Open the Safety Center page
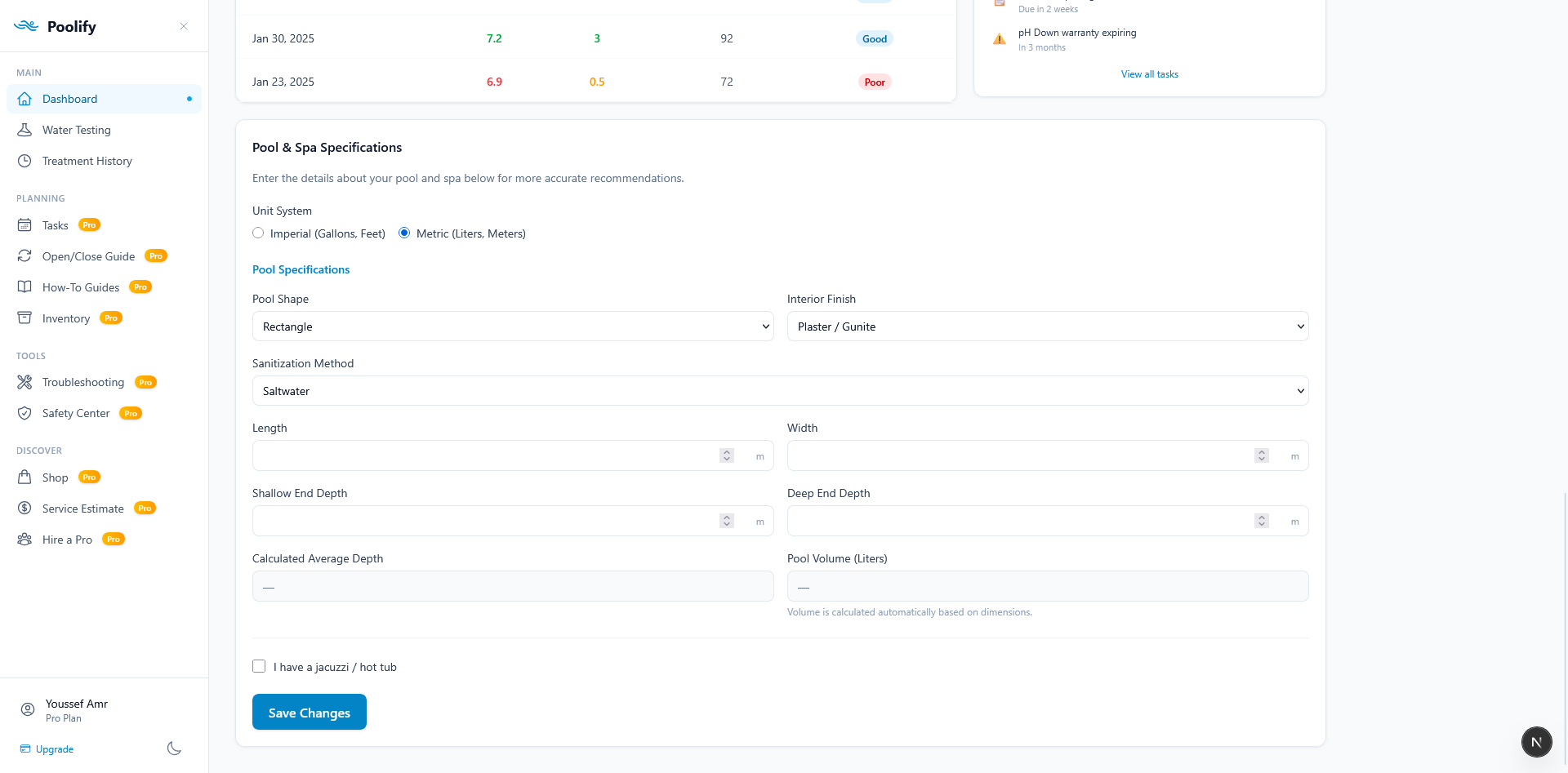 coord(104,413)
